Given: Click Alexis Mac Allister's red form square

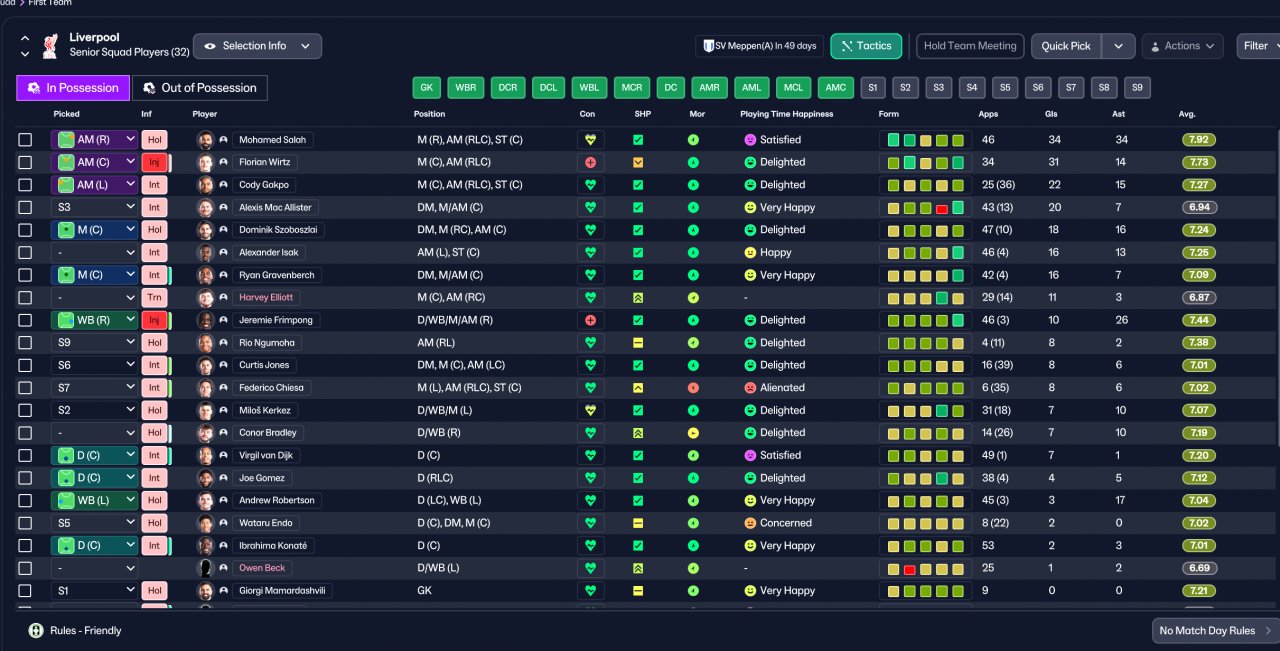Looking at the screenshot, I should 942,208.
